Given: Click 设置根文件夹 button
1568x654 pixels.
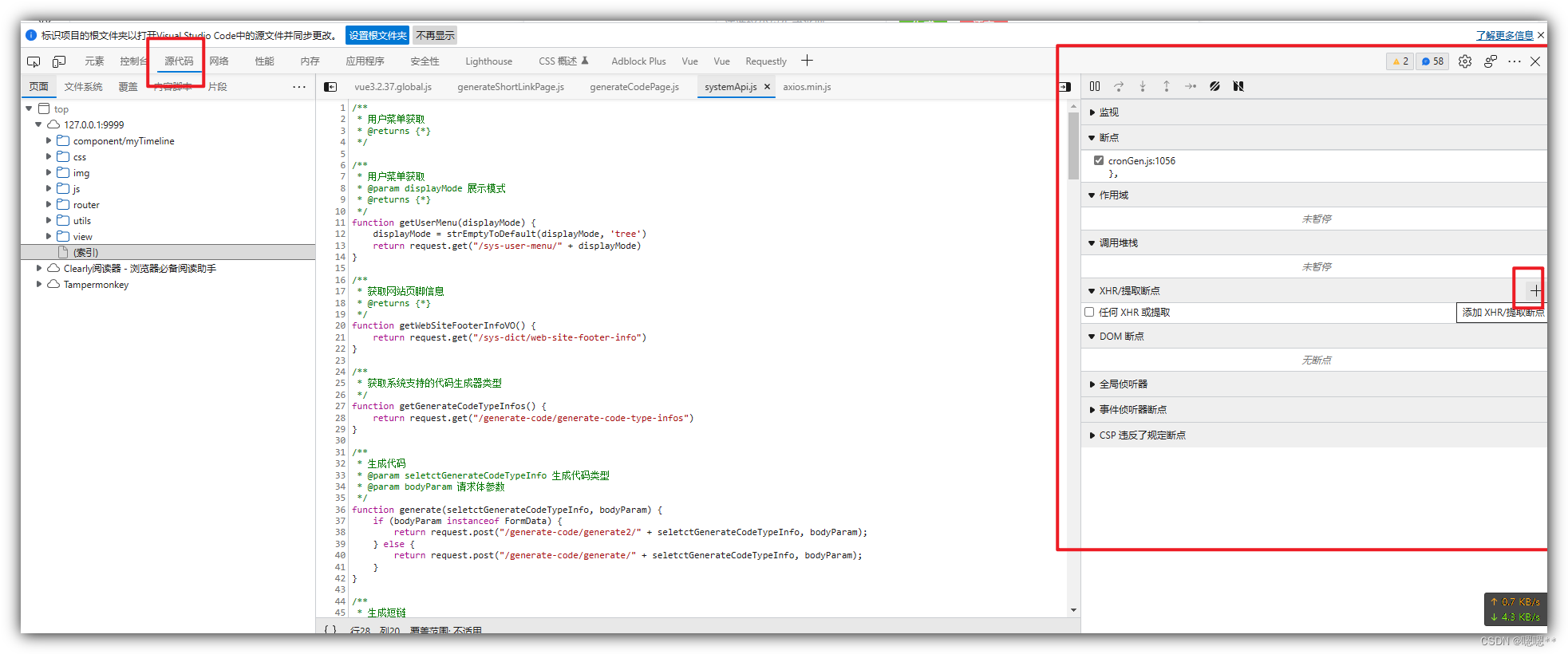Looking at the screenshot, I should point(377,35).
